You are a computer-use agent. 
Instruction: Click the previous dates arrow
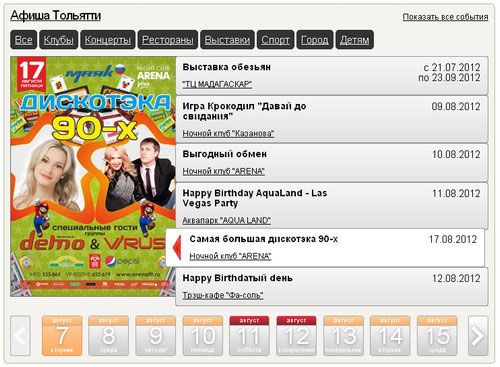tap(20, 336)
